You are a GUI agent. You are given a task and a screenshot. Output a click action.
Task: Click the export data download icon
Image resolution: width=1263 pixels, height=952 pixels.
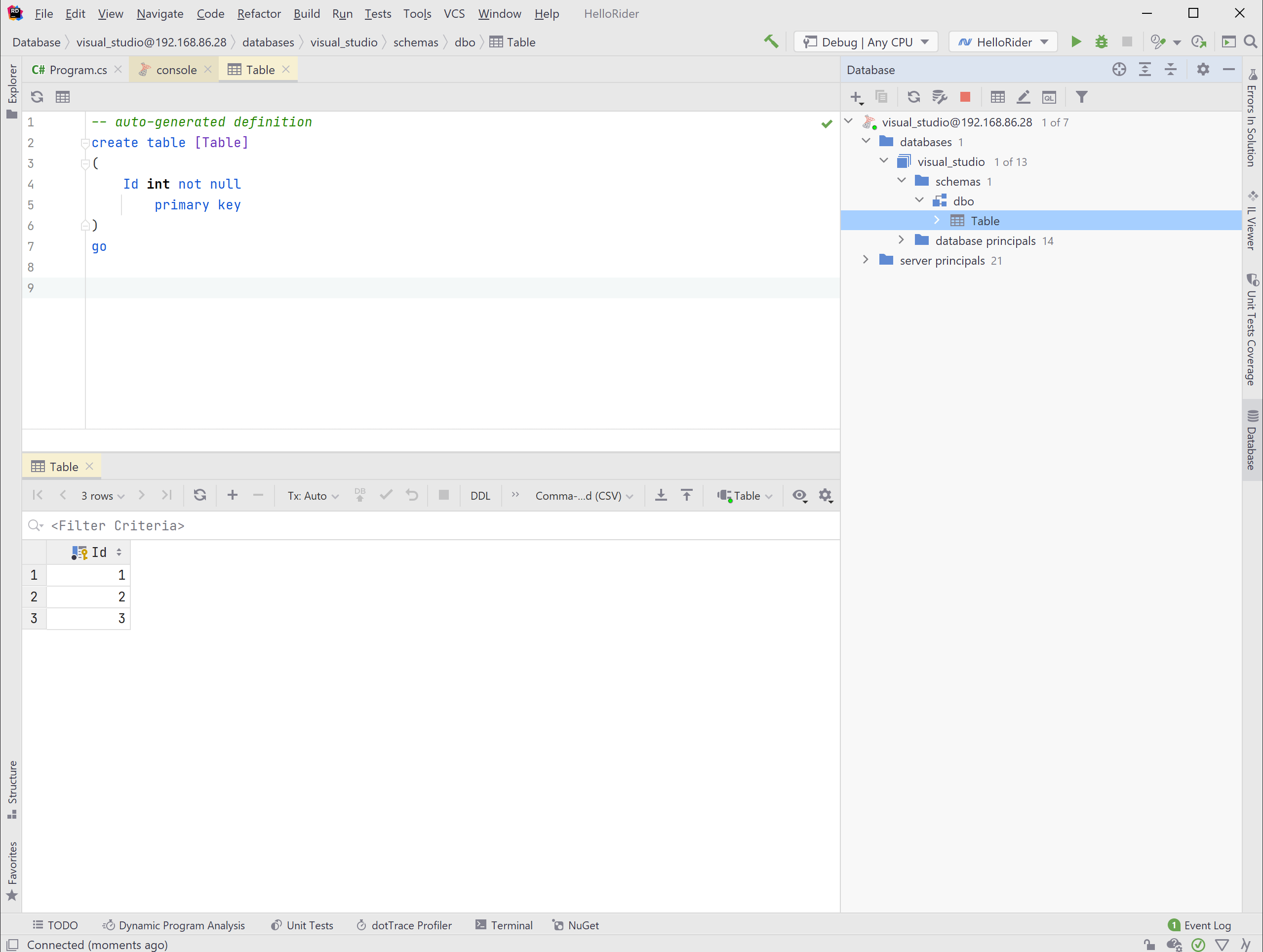coord(660,495)
